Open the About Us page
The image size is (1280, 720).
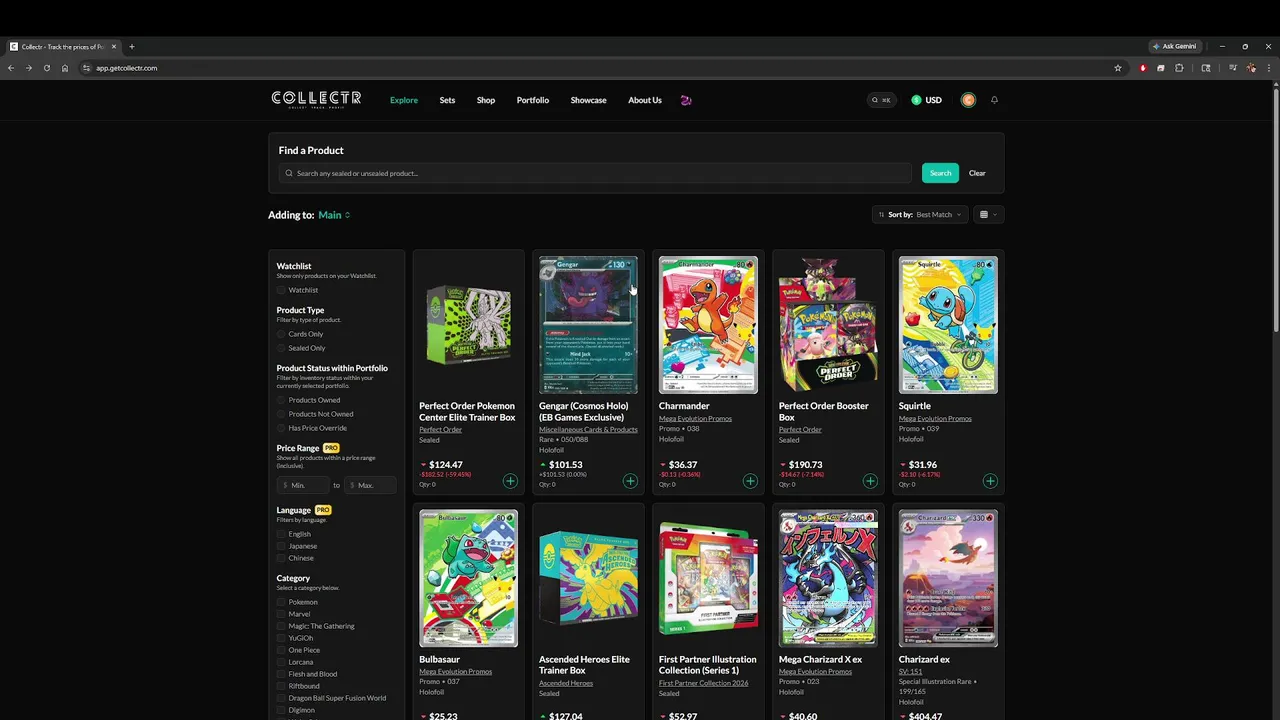point(645,100)
